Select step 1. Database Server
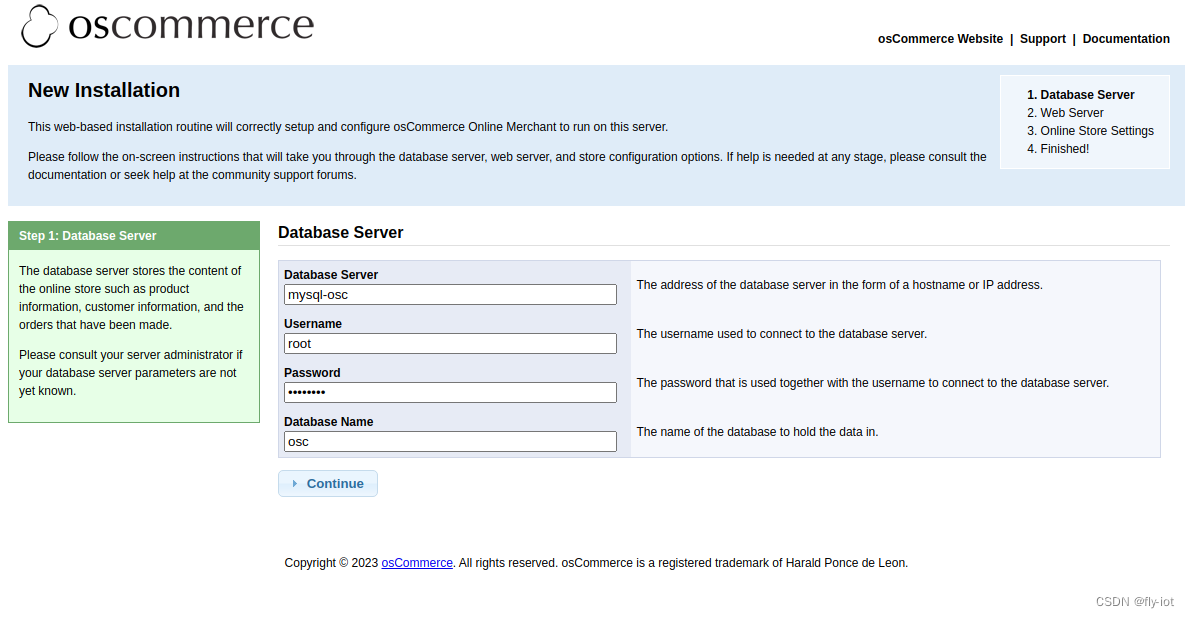1190x618 pixels. tap(1081, 95)
